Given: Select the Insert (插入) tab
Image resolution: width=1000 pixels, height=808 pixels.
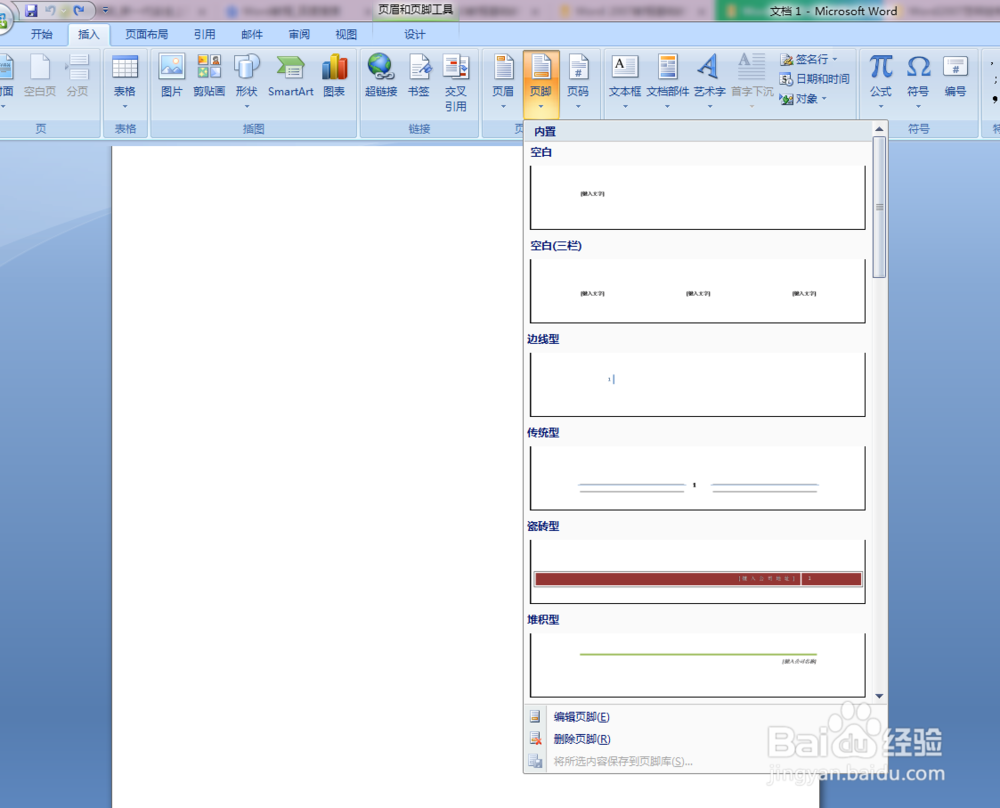Looking at the screenshot, I should point(89,34).
